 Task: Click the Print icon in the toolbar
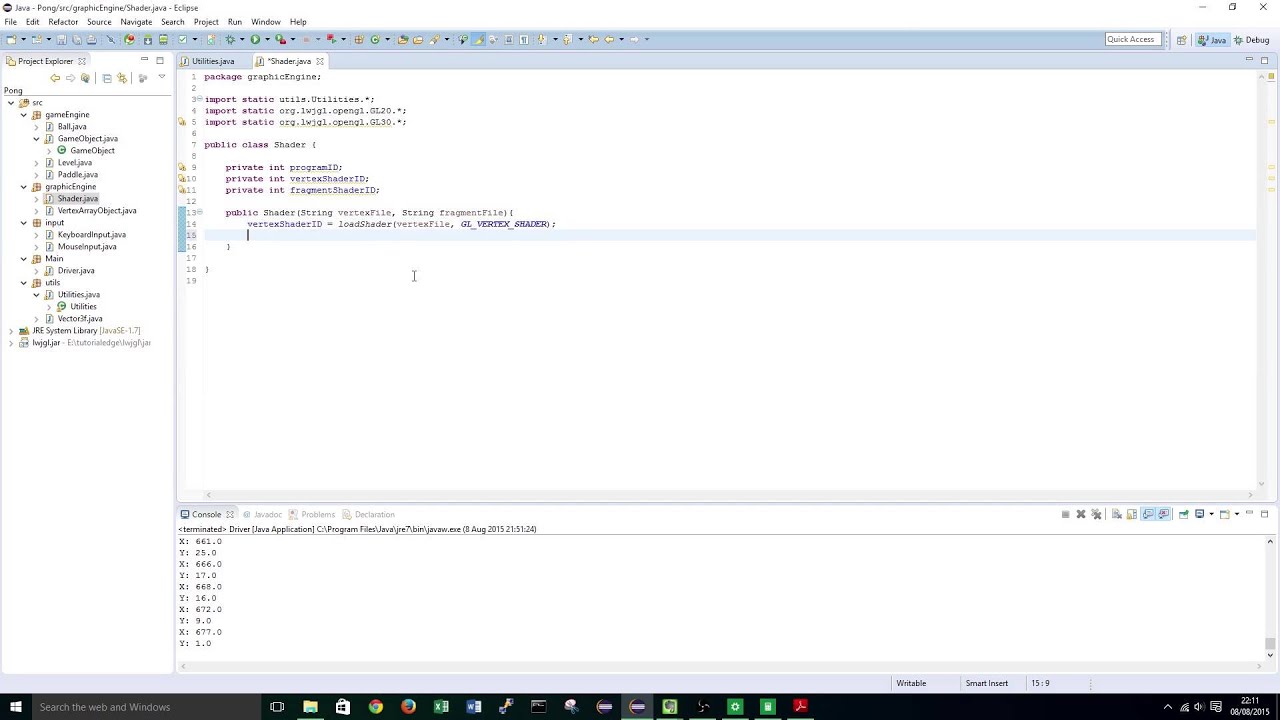point(92,39)
